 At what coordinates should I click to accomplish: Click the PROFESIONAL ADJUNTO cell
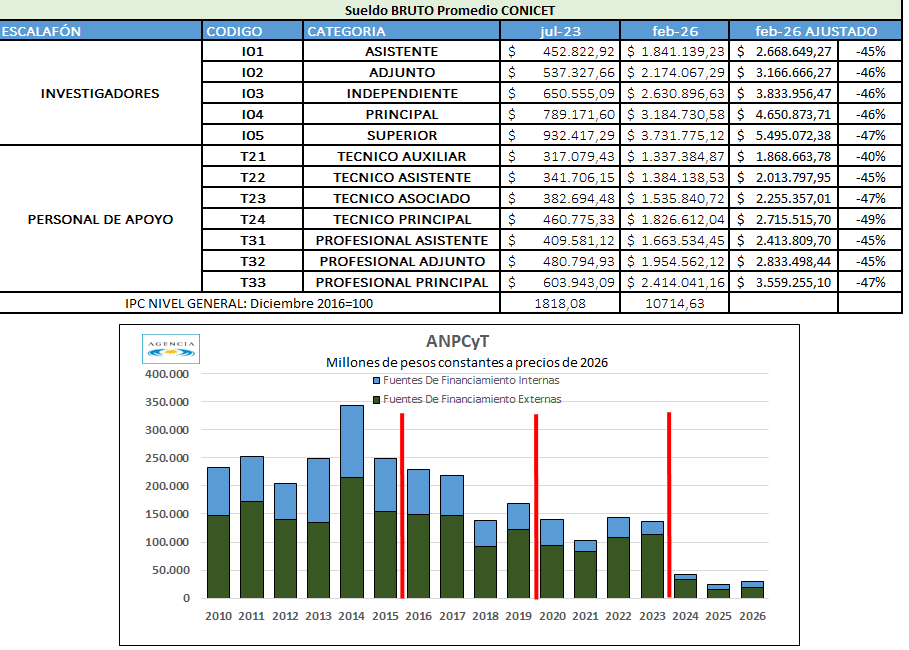click(x=401, y=262)
